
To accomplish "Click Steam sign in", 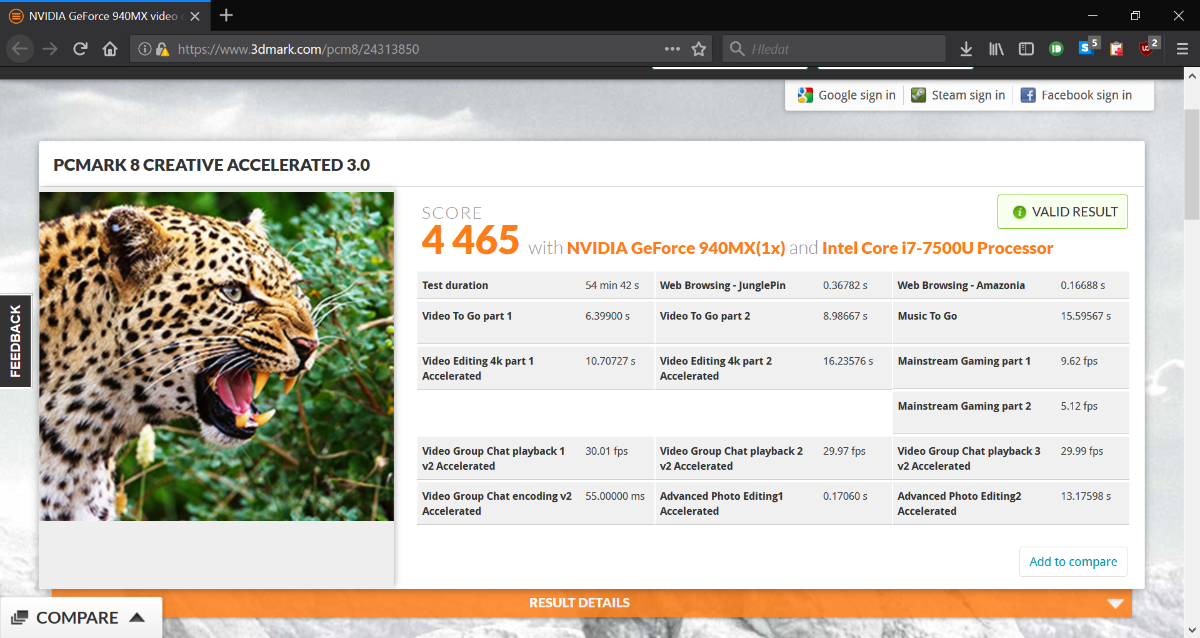I will tap(958, 95).
